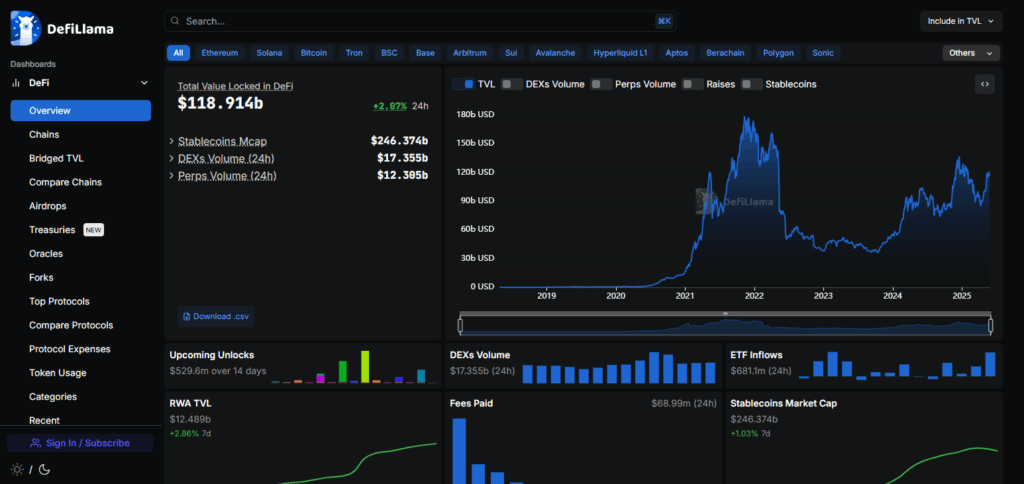Click the ⌘K keyboard shortcut badge
This screenshot has height=484, width=1024.
point(664,21)
